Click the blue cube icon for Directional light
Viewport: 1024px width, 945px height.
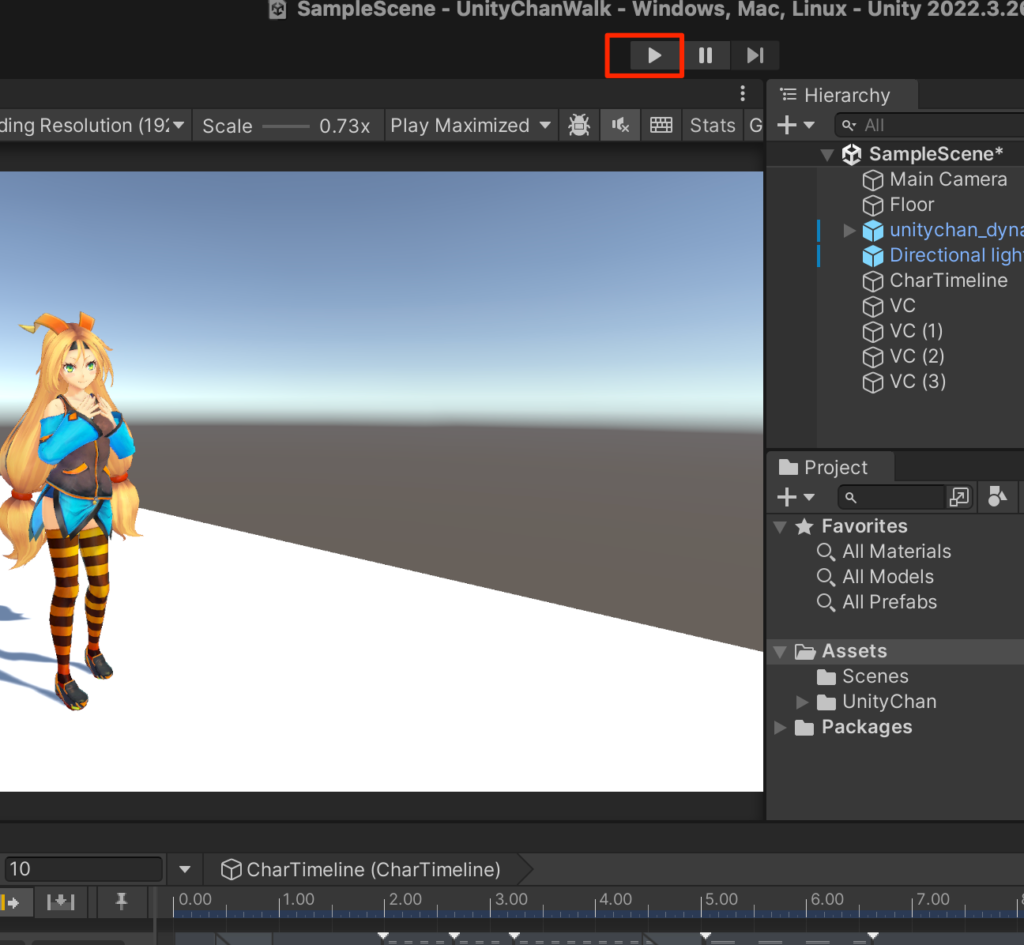coord(873,256)
